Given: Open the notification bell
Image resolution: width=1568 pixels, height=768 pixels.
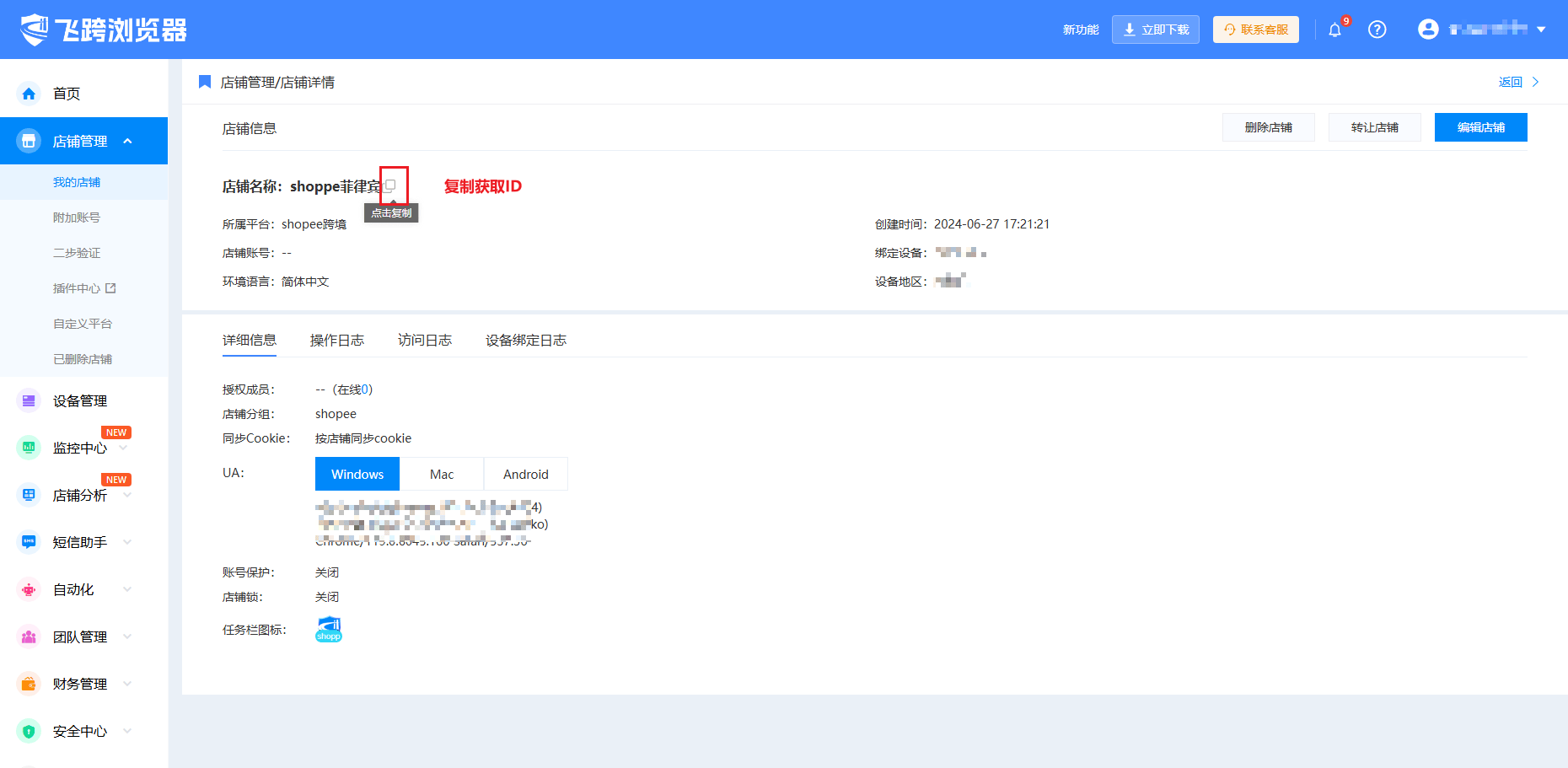Looking at the screenshot, I should tap(1334, 30).
